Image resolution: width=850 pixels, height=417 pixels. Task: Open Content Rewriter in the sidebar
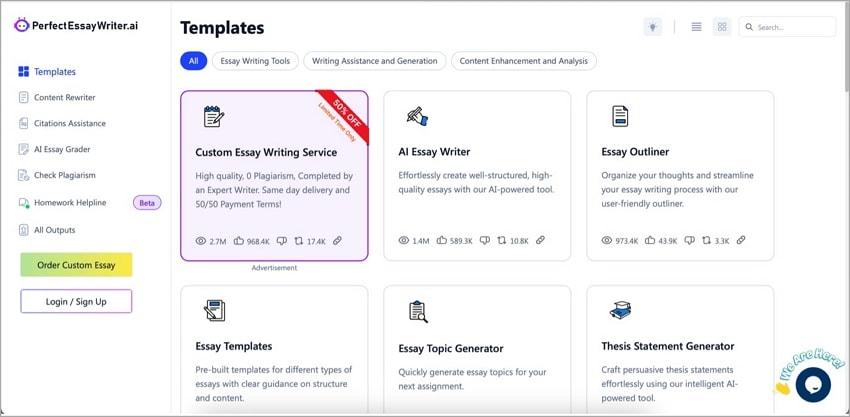tap(65, 98)
